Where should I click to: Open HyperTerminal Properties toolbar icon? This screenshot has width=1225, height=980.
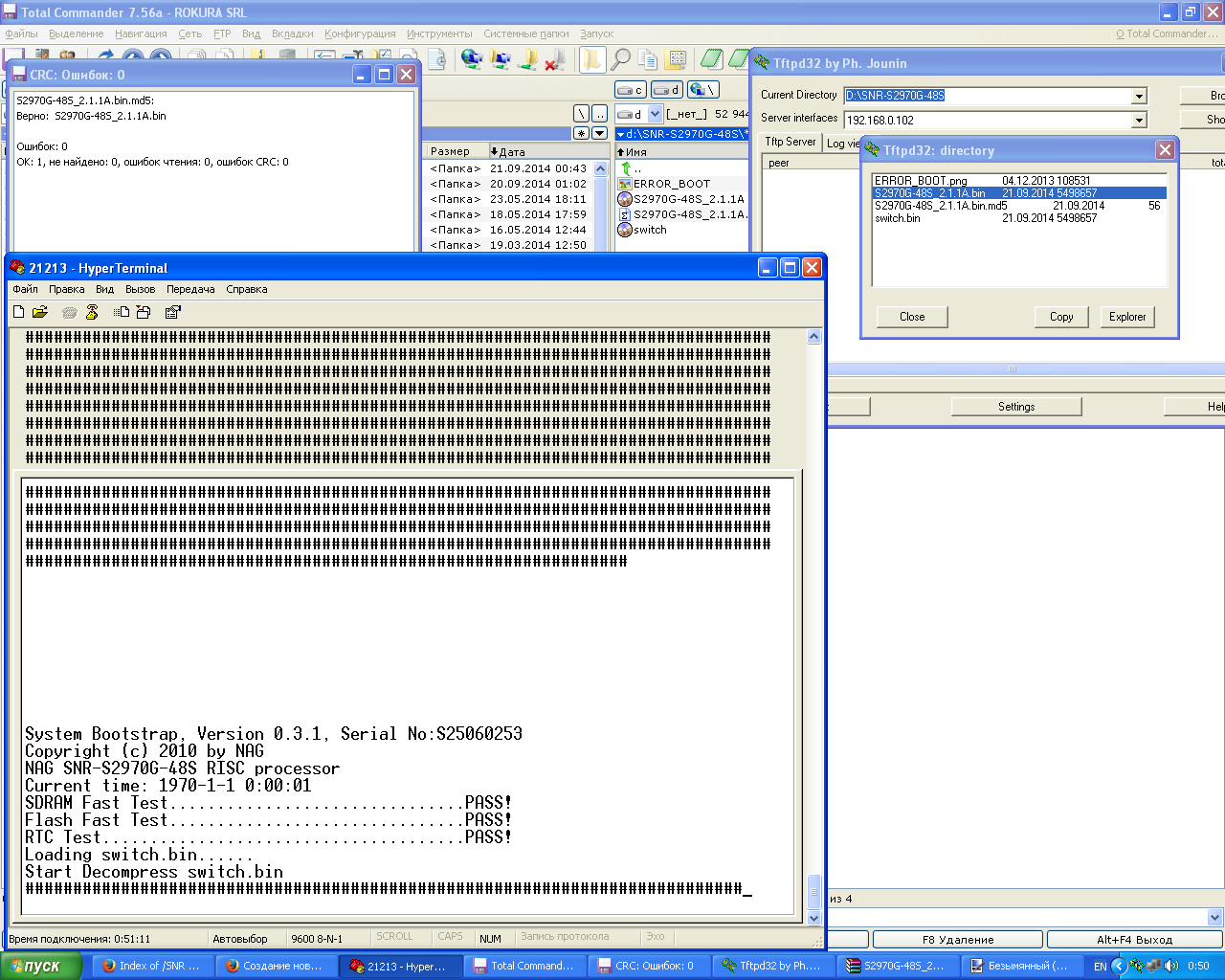173,312
